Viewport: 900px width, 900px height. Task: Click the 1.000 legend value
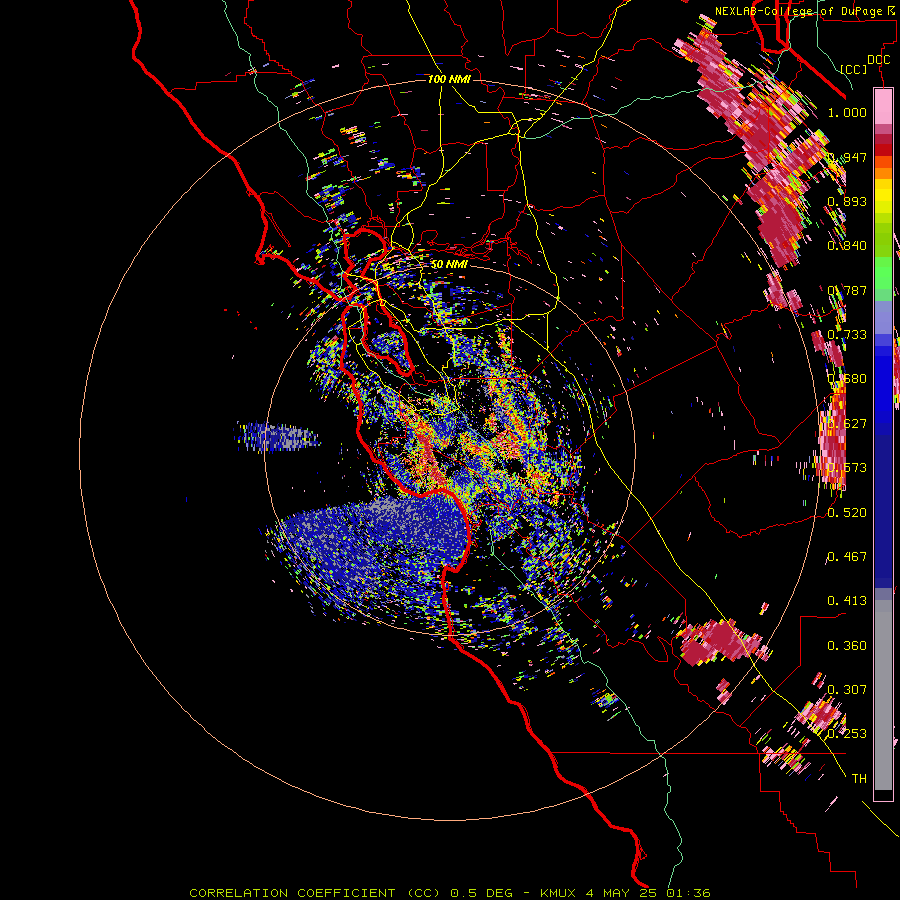click(x=847, y=112)
